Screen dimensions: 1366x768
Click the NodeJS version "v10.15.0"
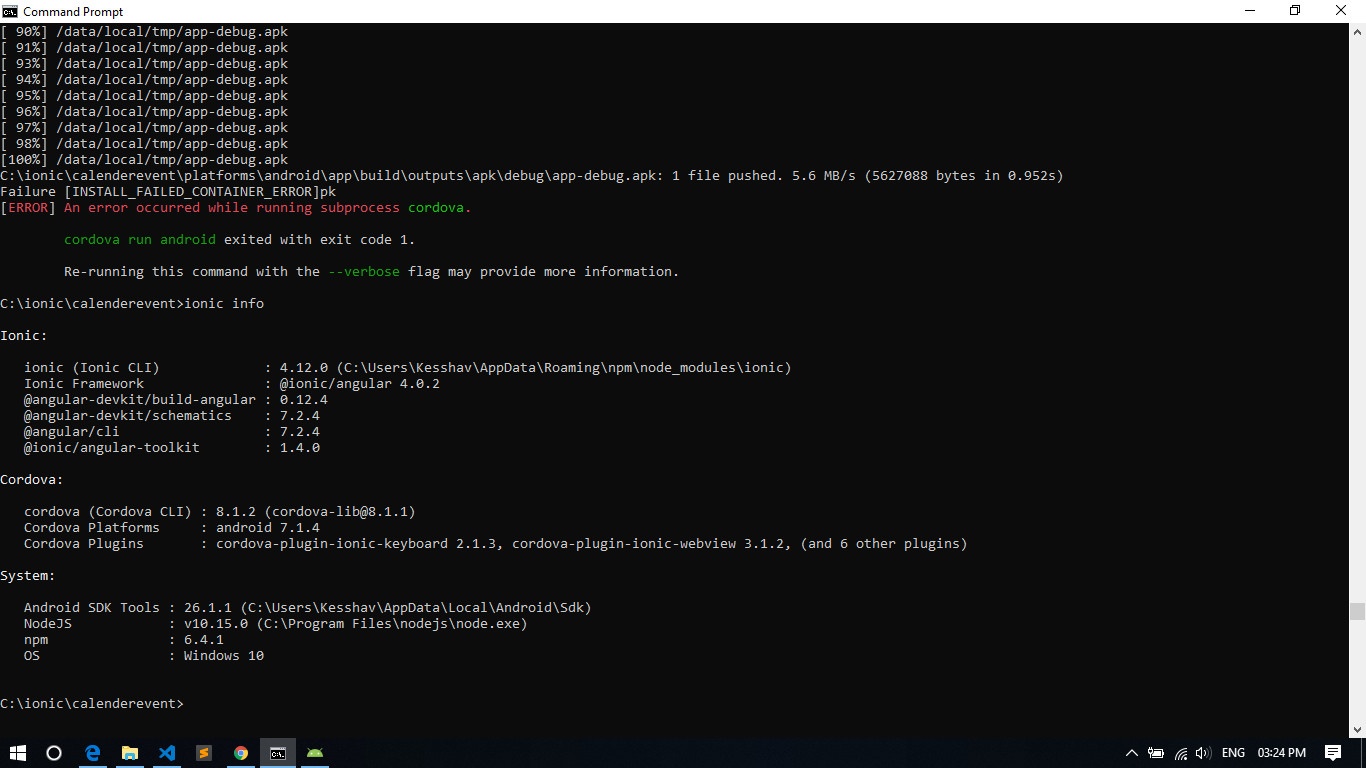pyautogui.click(x=216, y=624)
